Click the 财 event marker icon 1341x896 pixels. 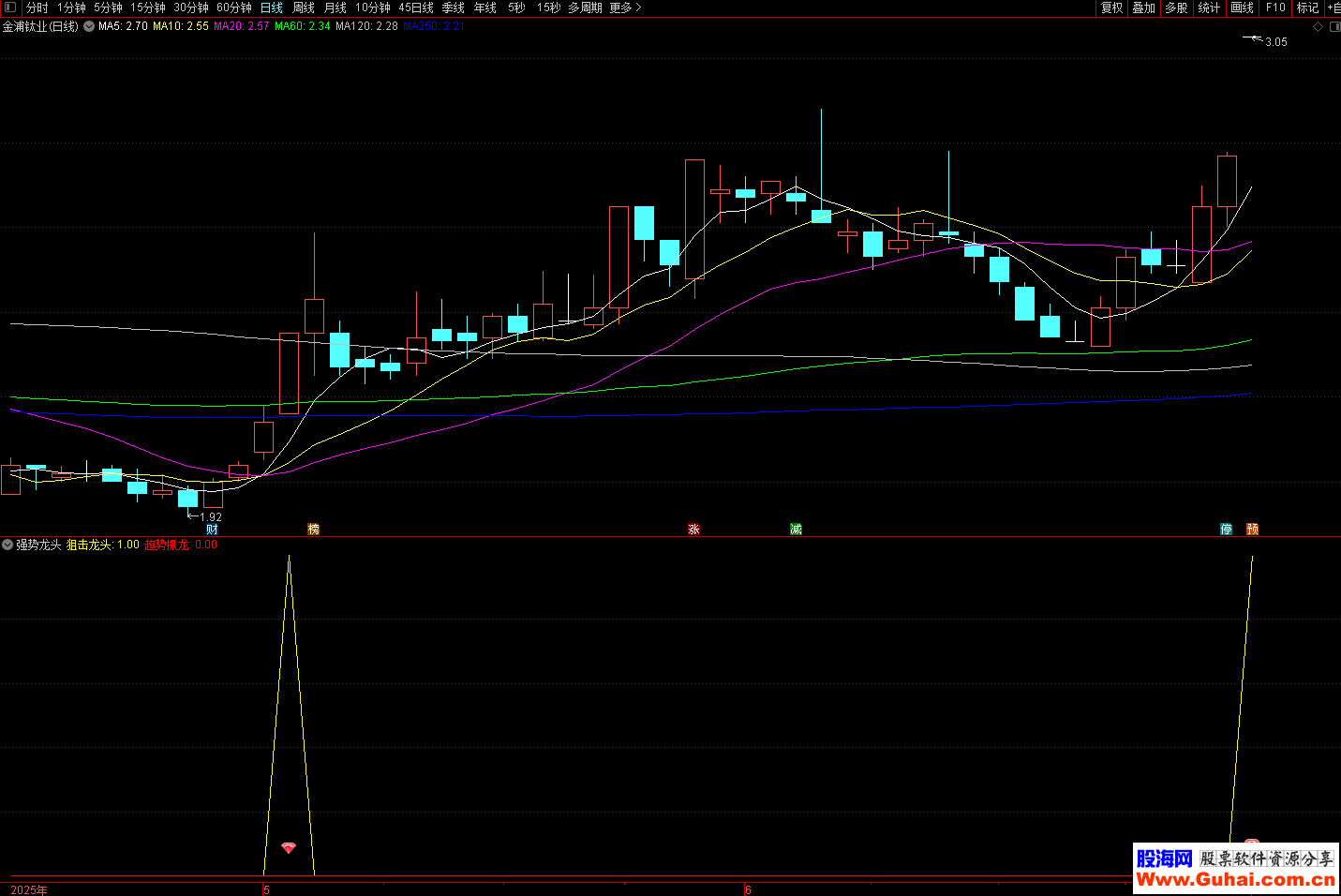212,530
